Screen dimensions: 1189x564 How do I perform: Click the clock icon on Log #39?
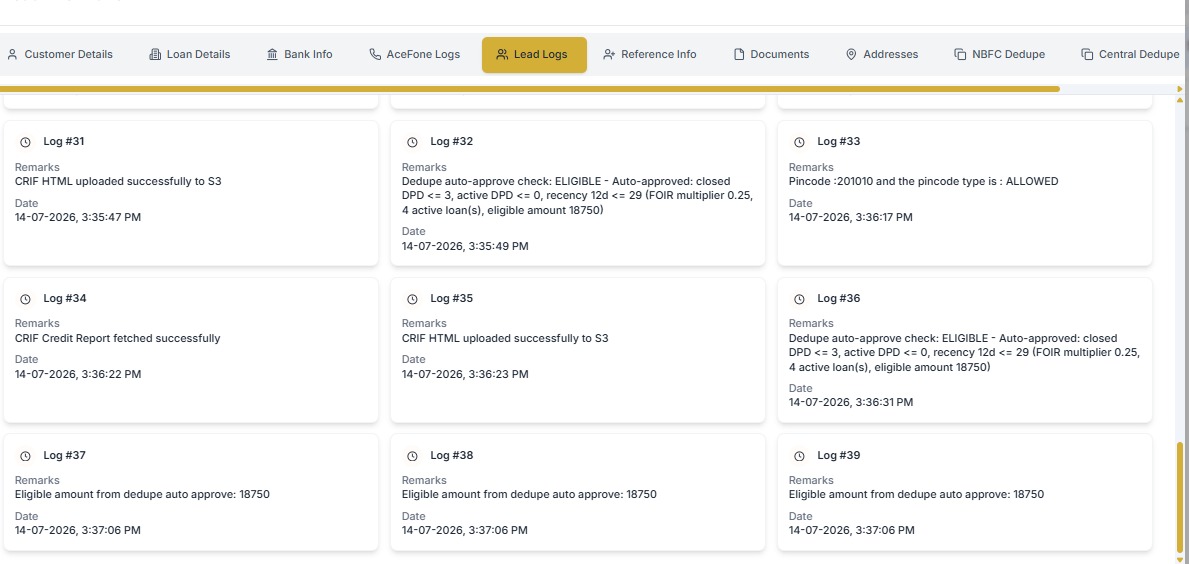[799, 456]
